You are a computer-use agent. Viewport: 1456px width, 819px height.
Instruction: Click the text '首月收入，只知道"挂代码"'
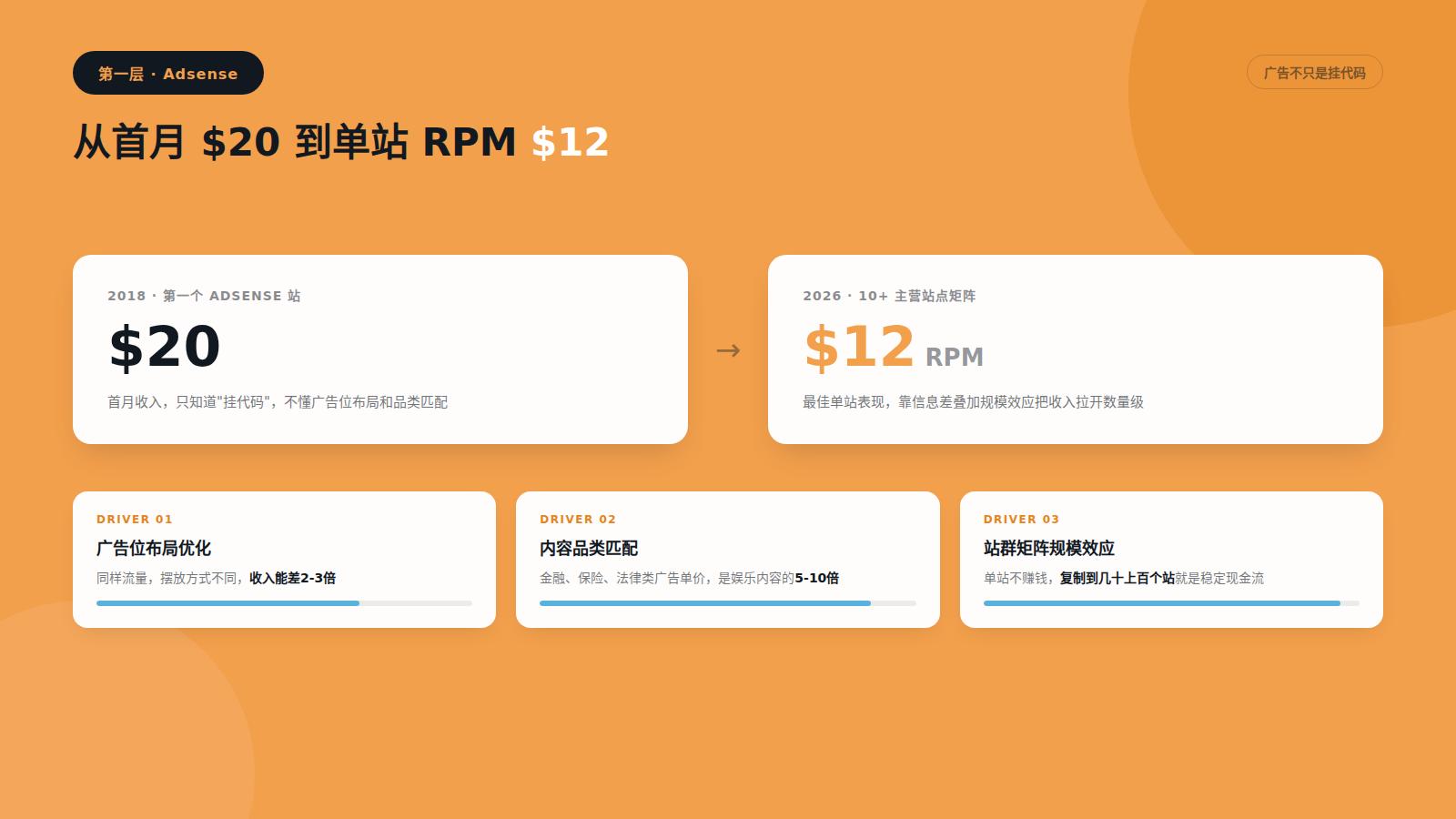coord(187,402)
